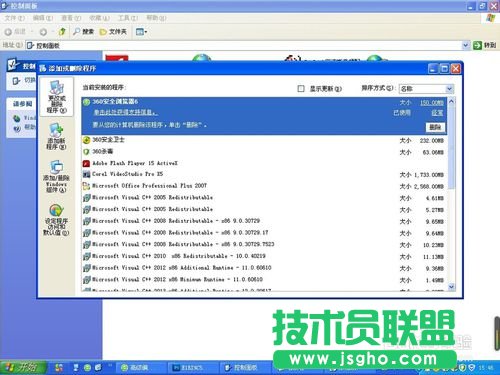The width and height of the screenshot is (500, 375).
Task: Open Add New Programs sidebar icon
Action: 56,137
